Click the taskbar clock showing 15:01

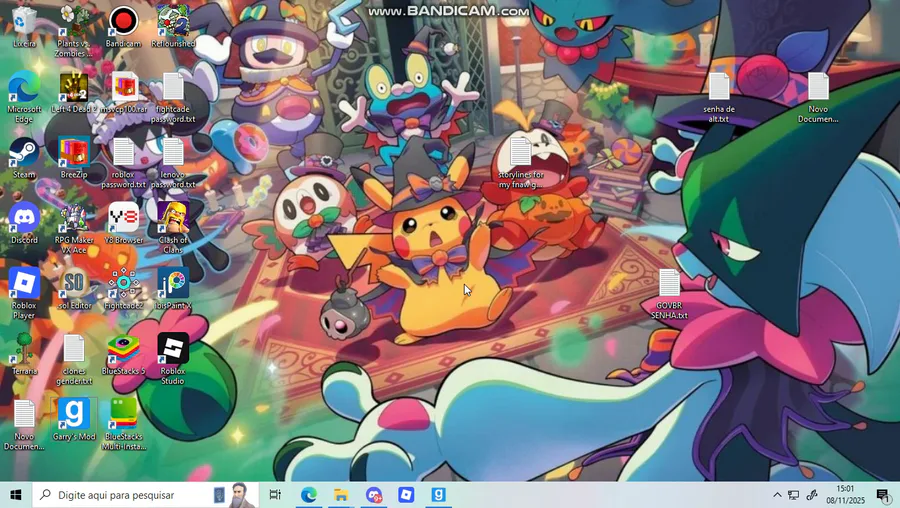click(845, 495)
